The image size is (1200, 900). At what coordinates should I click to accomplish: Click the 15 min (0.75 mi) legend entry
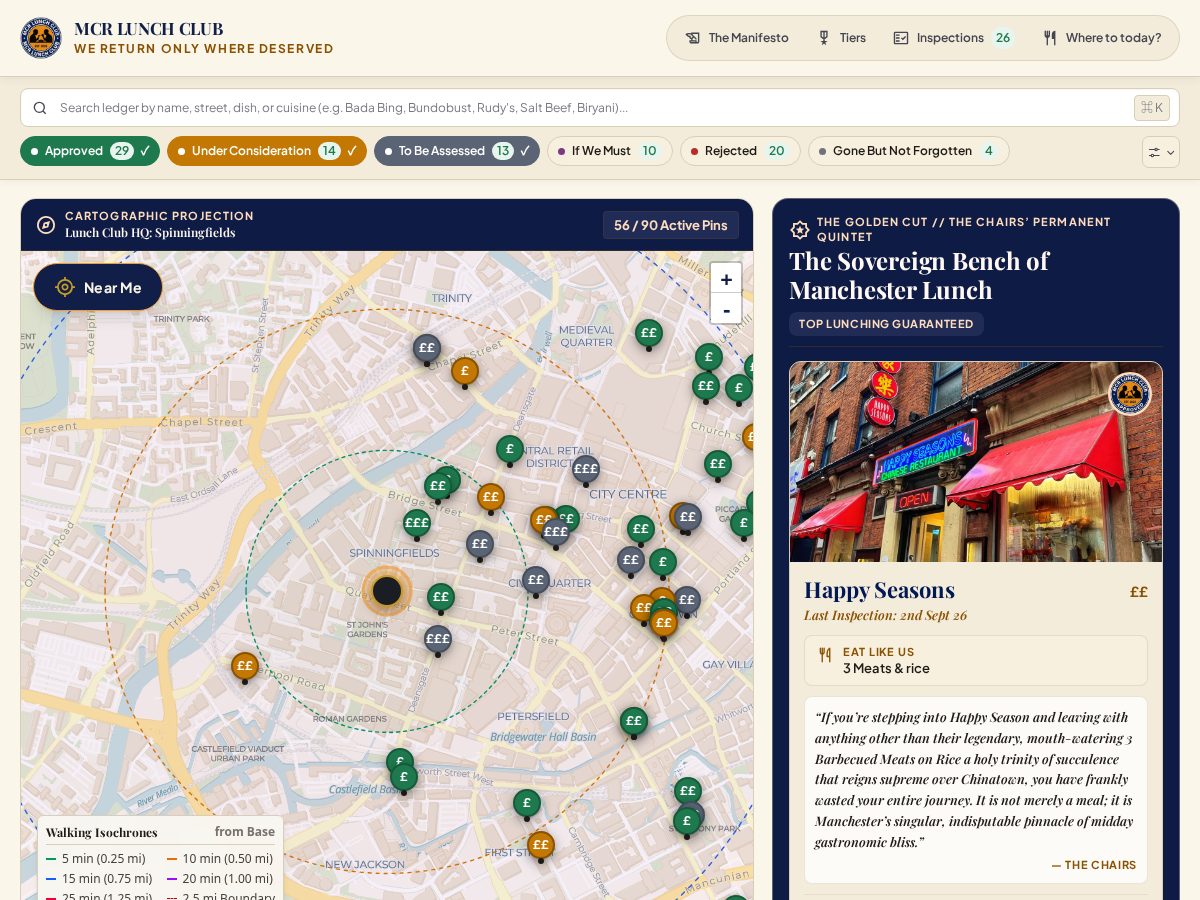(x=99, y=879)
